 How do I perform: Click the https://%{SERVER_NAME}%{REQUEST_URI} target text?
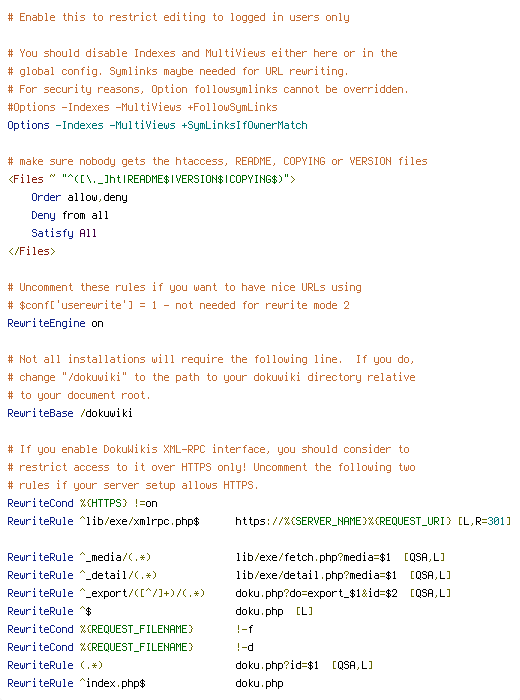[343, 521]
